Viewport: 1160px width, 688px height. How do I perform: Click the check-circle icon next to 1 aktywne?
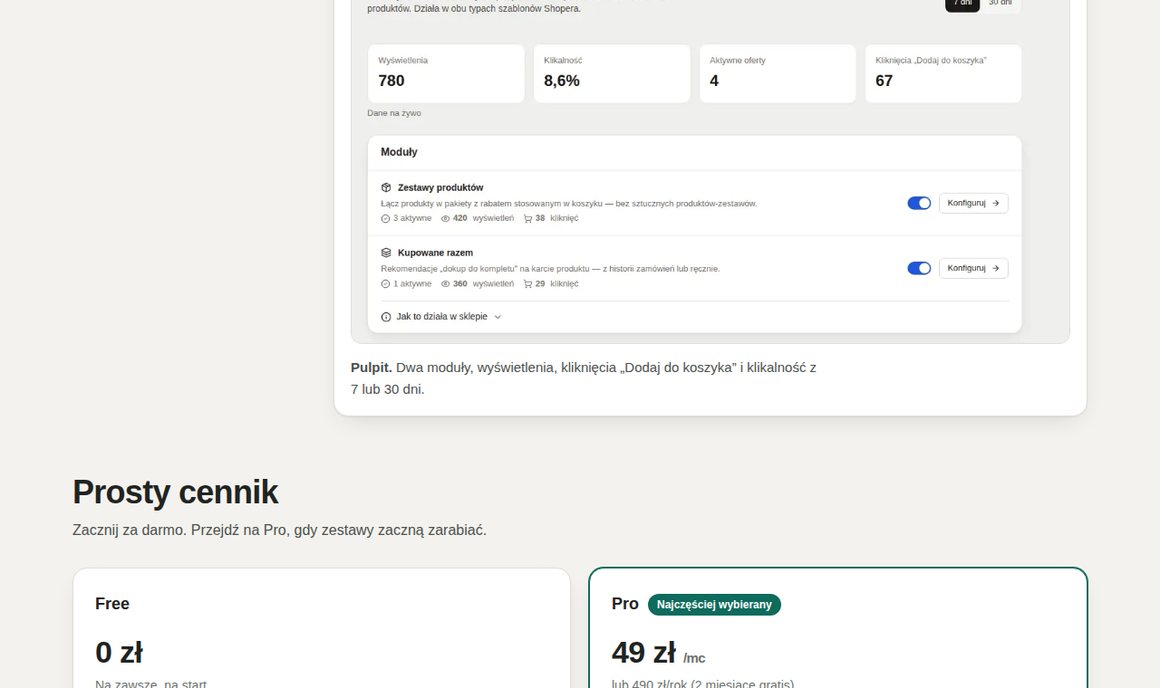385,284
